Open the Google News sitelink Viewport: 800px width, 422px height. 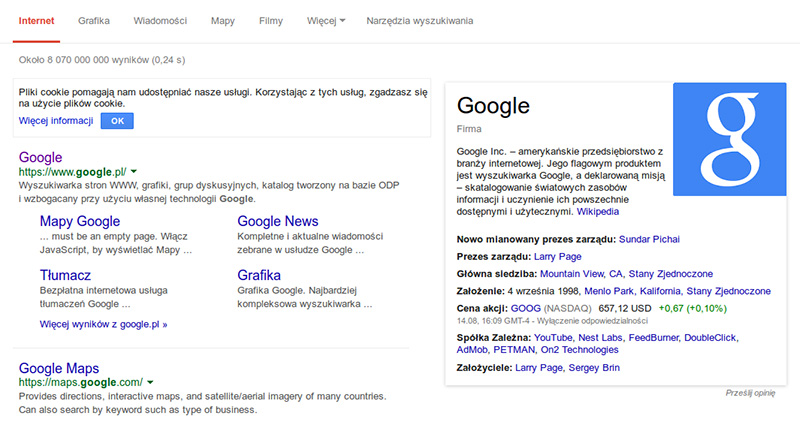(x=278, y=221)
